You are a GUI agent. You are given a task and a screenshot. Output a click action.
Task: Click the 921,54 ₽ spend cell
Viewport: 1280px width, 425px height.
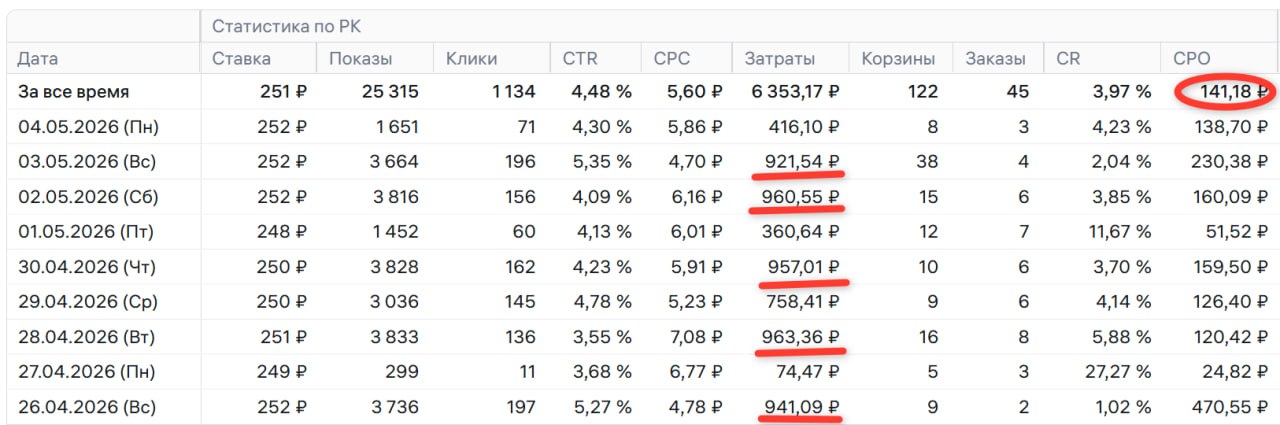click(x=800, y=162)
